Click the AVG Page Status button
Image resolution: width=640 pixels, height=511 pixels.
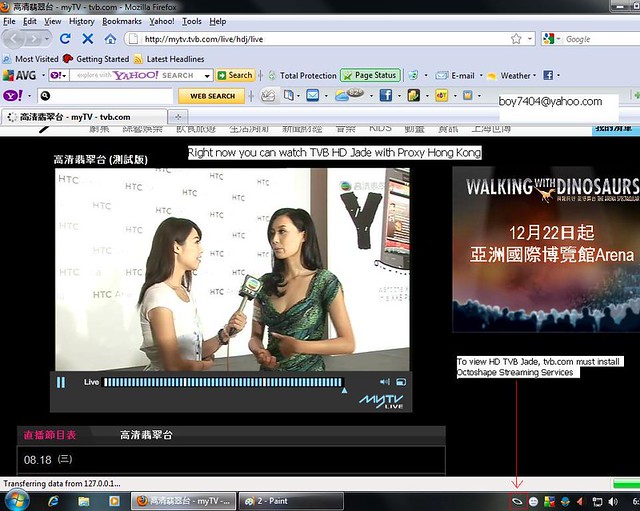(371, 75)
